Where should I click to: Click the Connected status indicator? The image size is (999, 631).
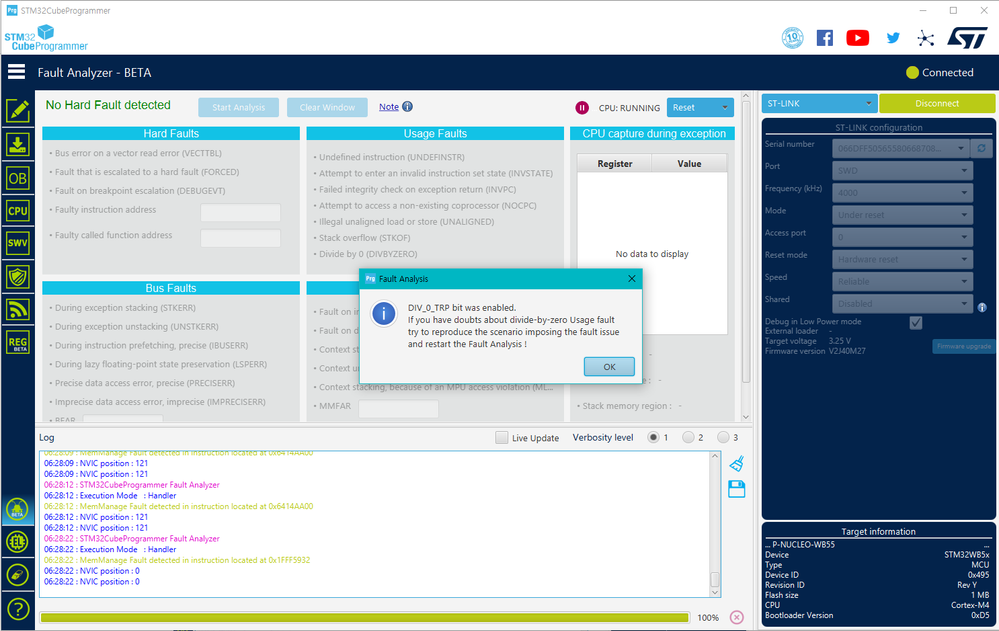pos(940,73)
